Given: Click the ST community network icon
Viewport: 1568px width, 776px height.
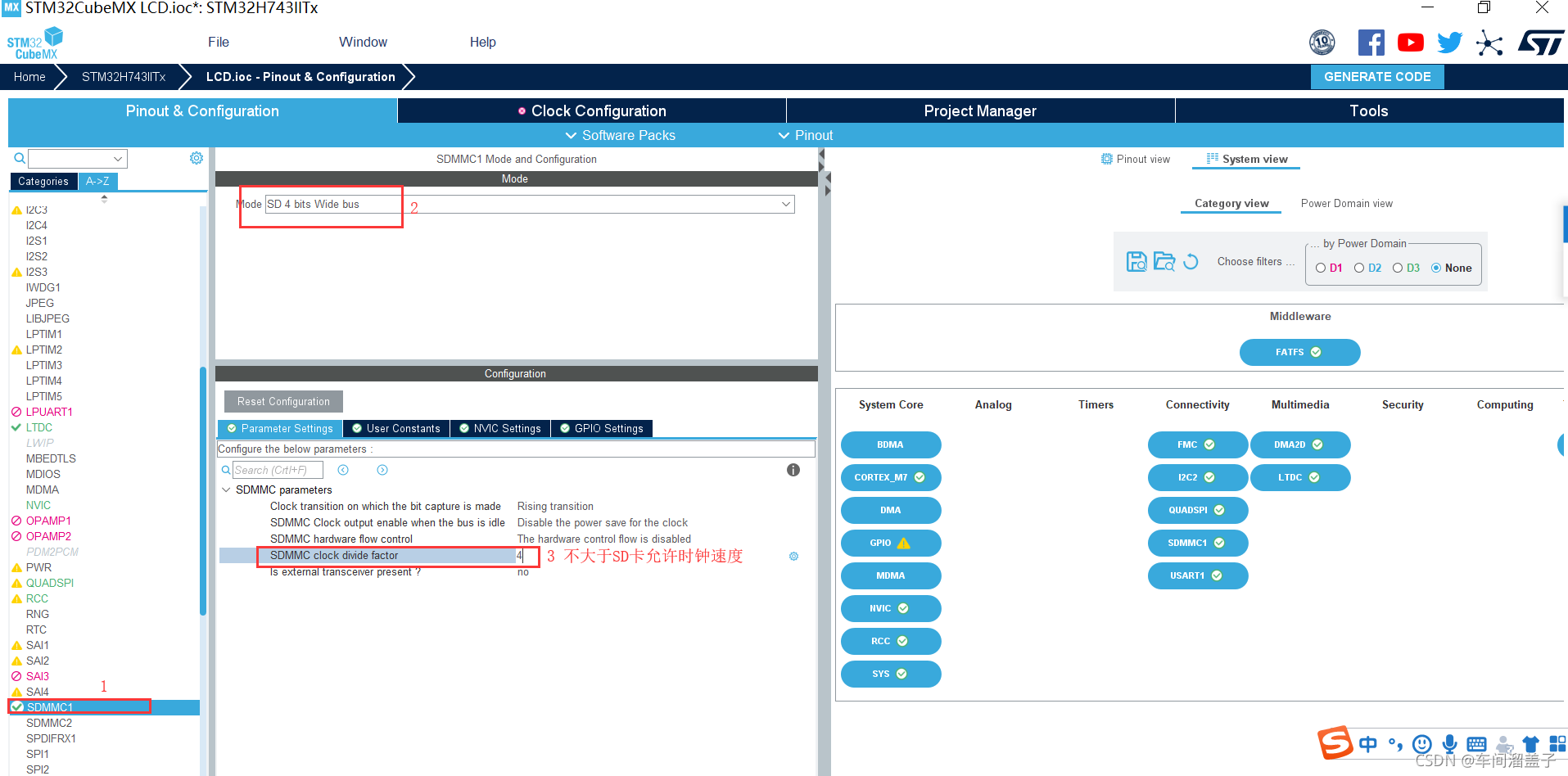Looking at the screenshot, I should tap(1489, 43).
